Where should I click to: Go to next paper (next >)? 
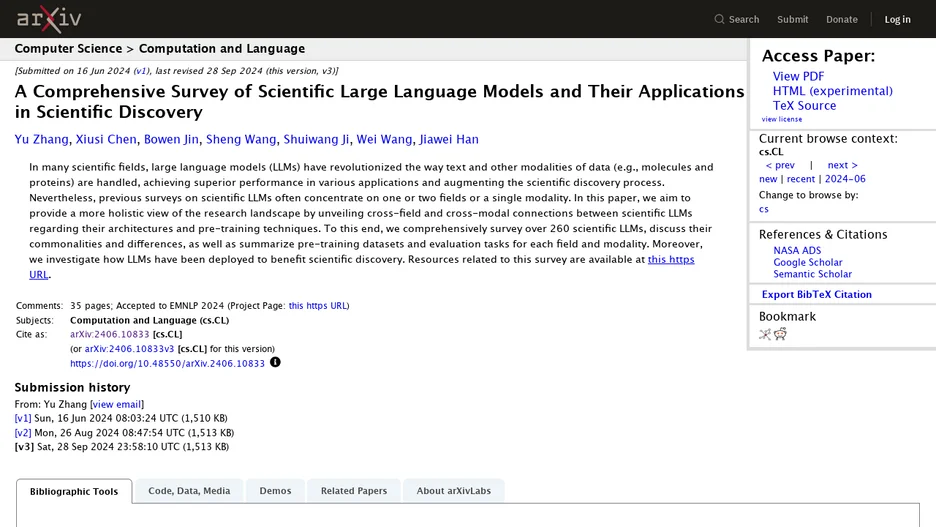(842, 165)
